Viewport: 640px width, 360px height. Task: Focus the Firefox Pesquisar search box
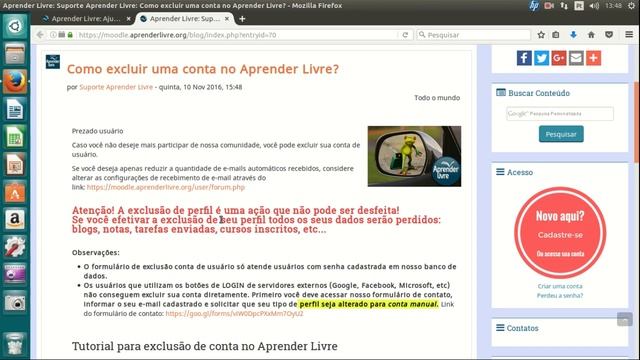pyautogui.click(x=473, y=35)
